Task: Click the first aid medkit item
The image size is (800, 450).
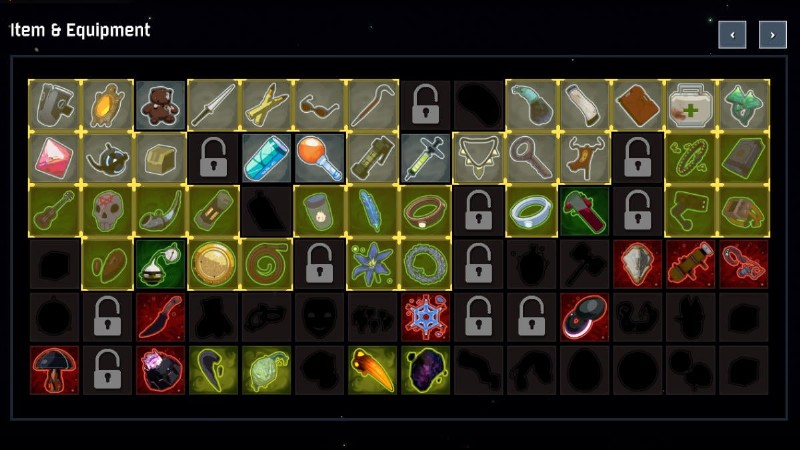Action: click(690, 105)
